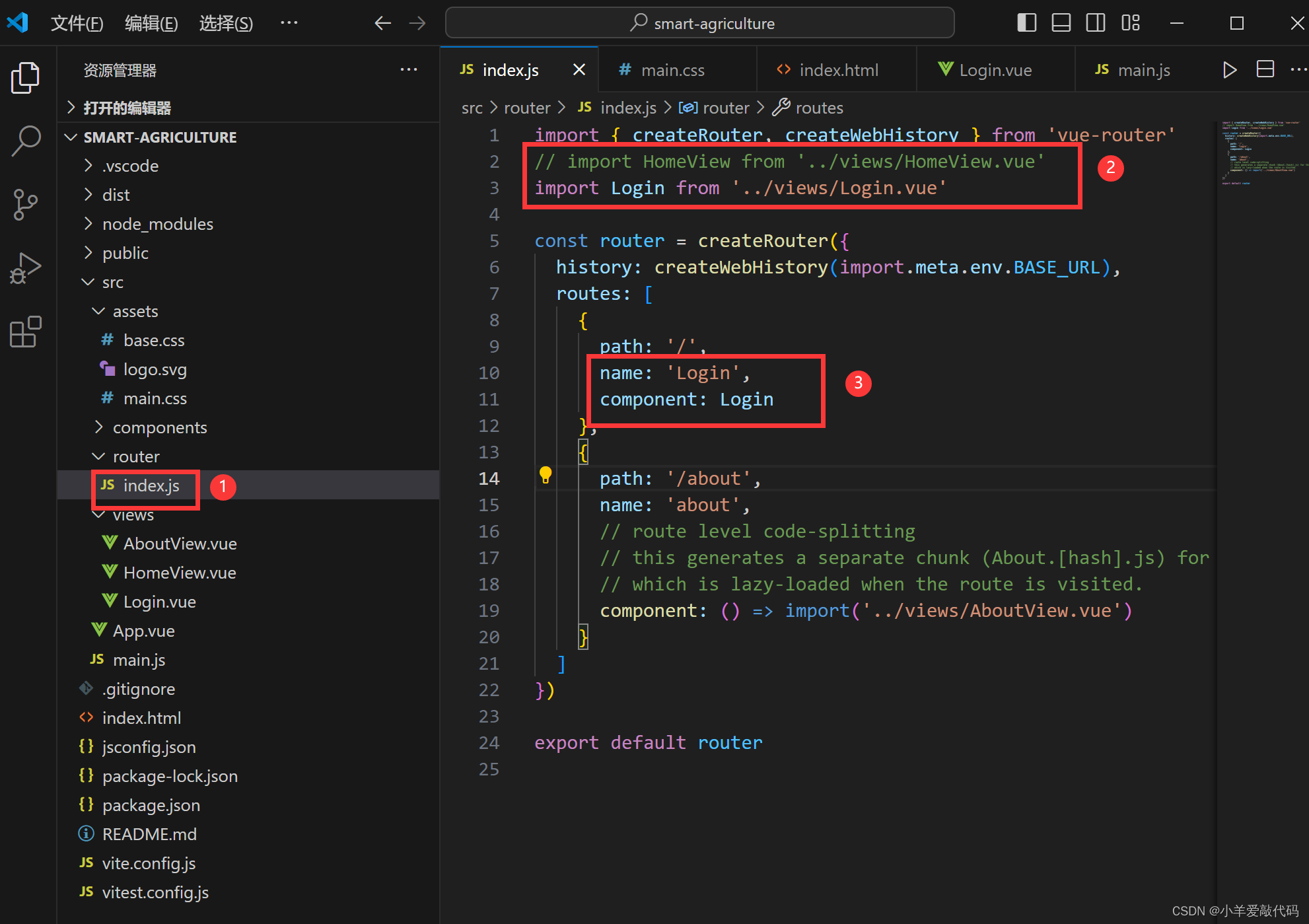
Task: Open package-lock.json file
Action: click(x=248, y=776)
